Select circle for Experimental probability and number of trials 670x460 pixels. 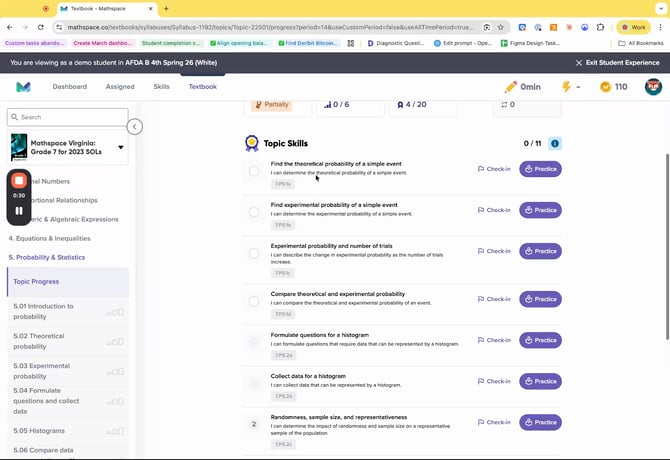click(254, 253)
